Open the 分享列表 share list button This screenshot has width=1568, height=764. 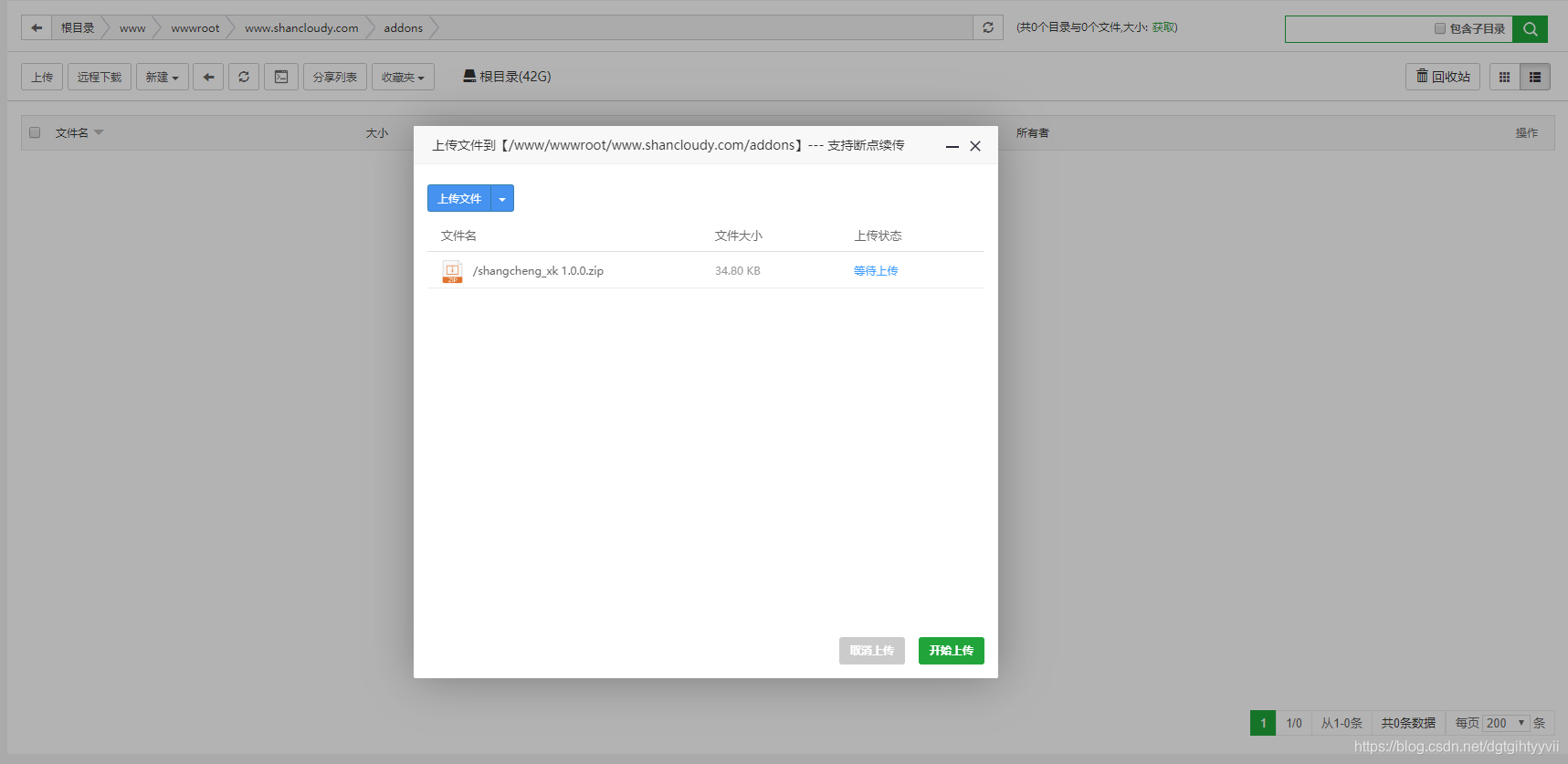[x=335, y=77]
